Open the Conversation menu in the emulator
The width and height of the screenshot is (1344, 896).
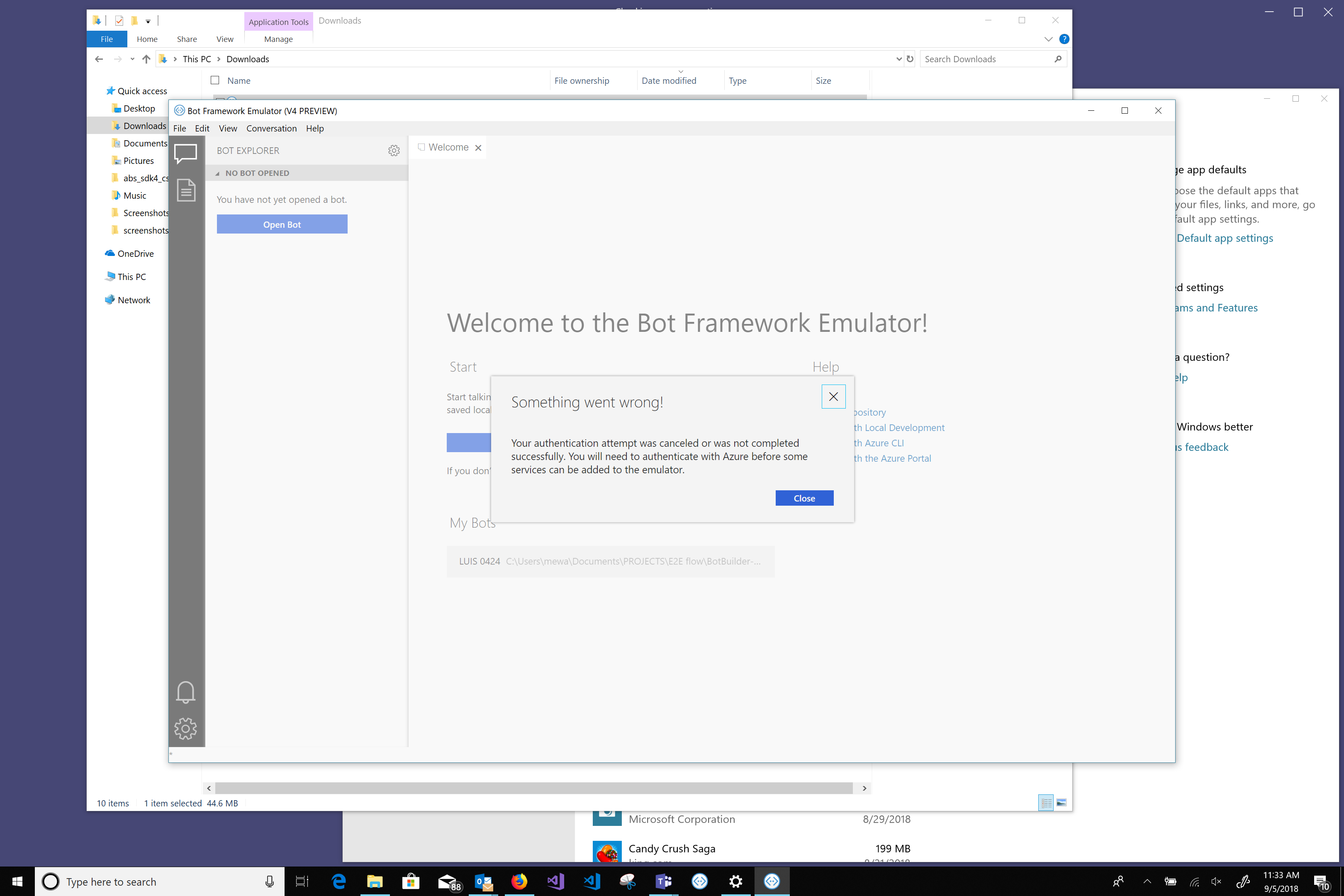point(271,128)
